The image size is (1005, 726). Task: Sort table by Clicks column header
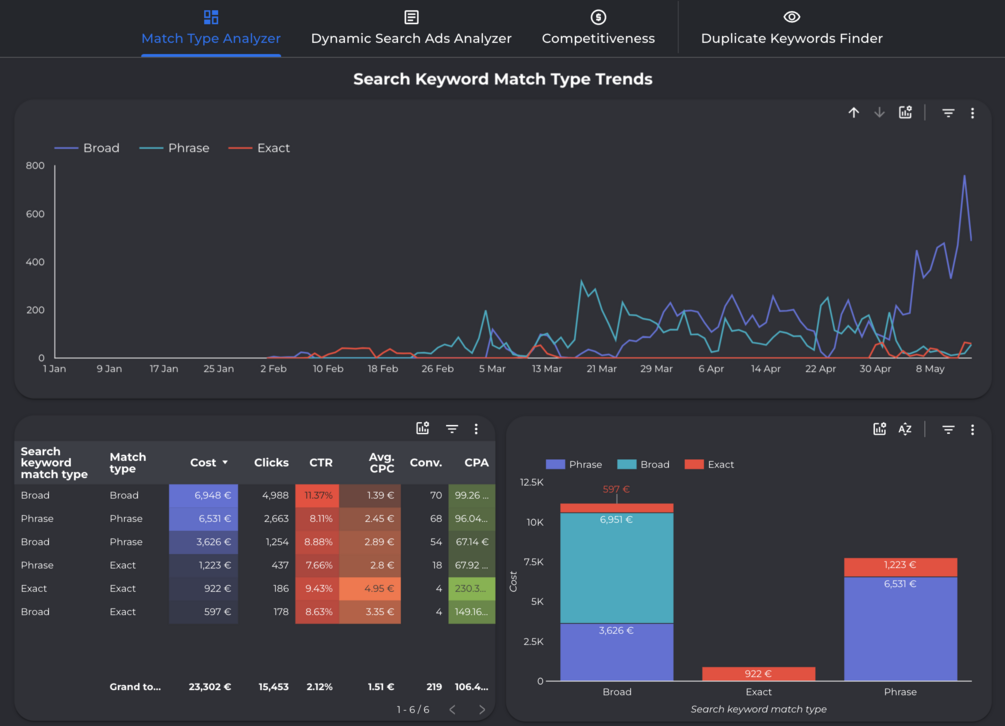(271, 463)
